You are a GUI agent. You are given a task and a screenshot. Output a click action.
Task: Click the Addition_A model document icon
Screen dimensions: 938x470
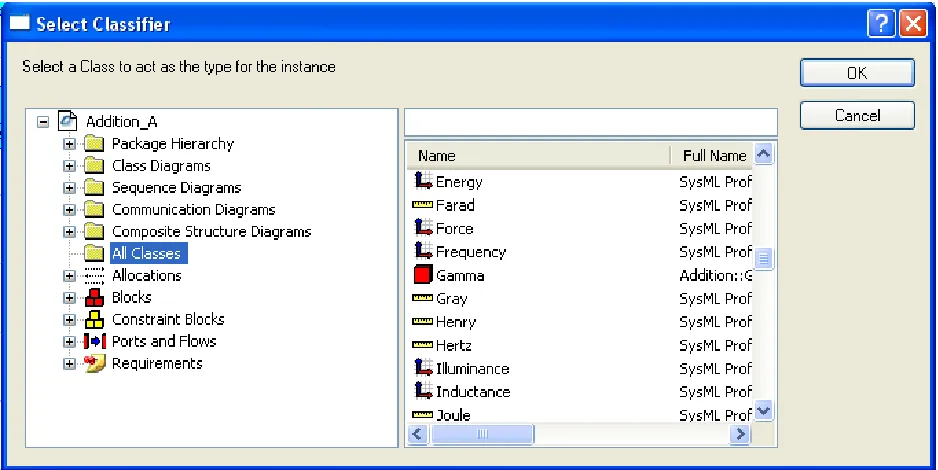coord(68,121)
